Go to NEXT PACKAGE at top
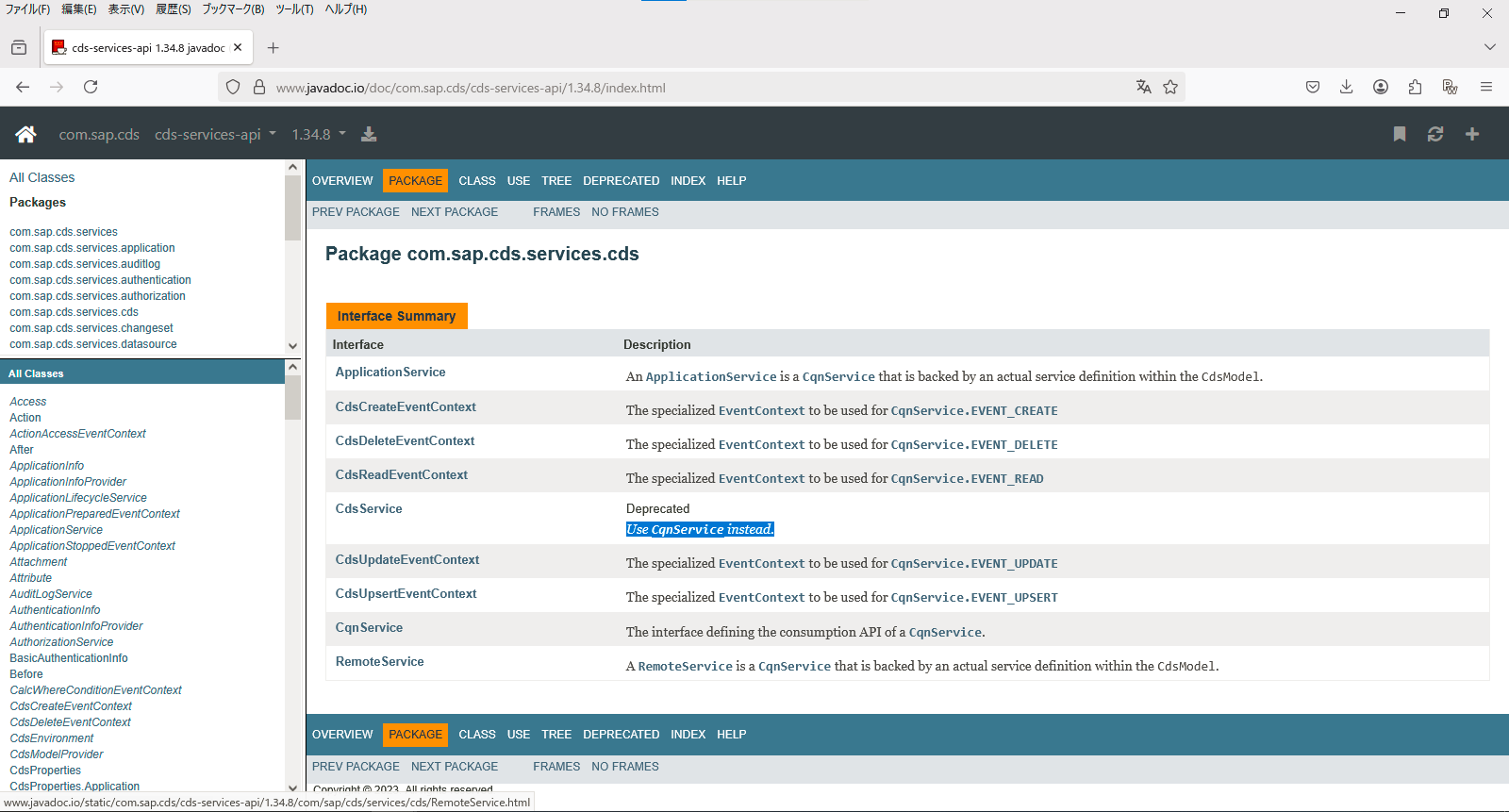Screen dimensions: 1509x812 (455, 212)
